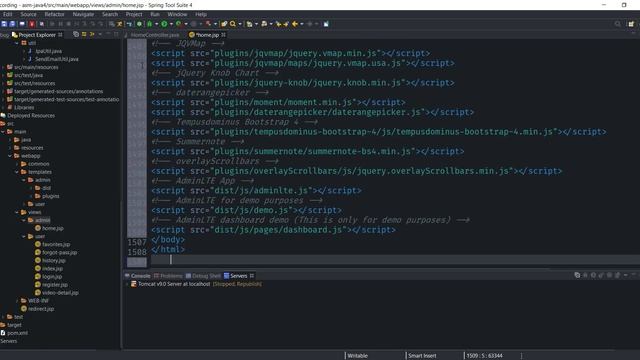Image resolution: width=640 pixels, height=360 pixels.
Task: Switch to the Problems tab
Action: 168,276
